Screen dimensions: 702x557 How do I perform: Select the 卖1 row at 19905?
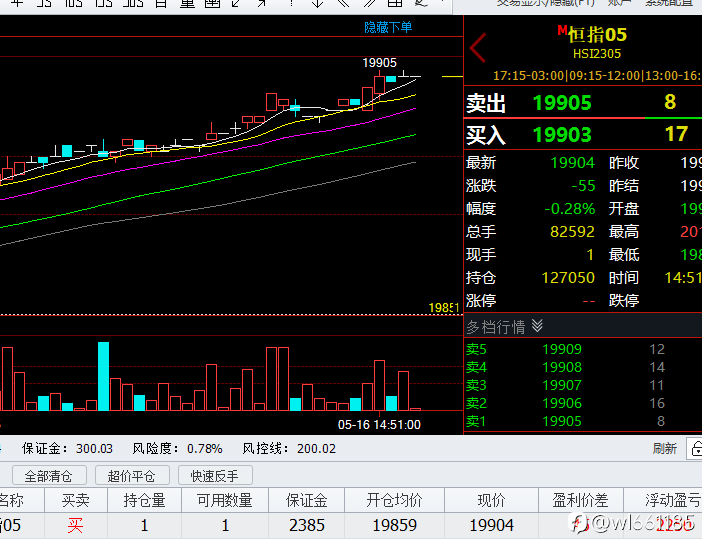point(582,420)
